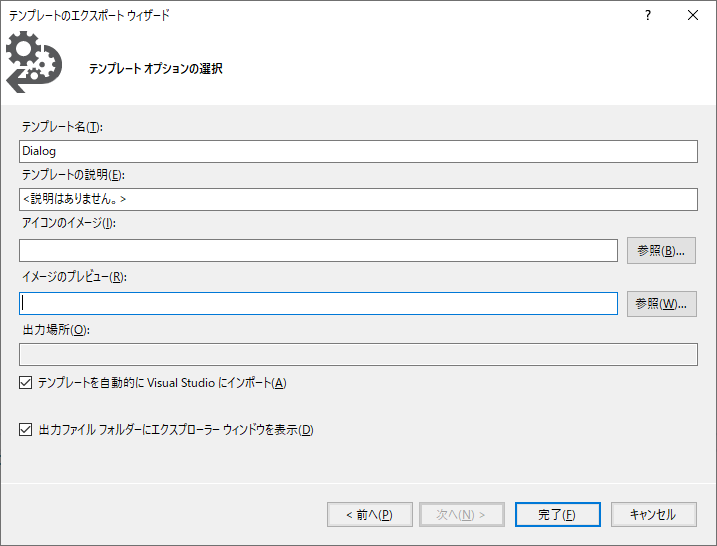Click the 出力場所(O) label
The height and width of the screenshot is (546, 717).
click(x=55, y=330)
